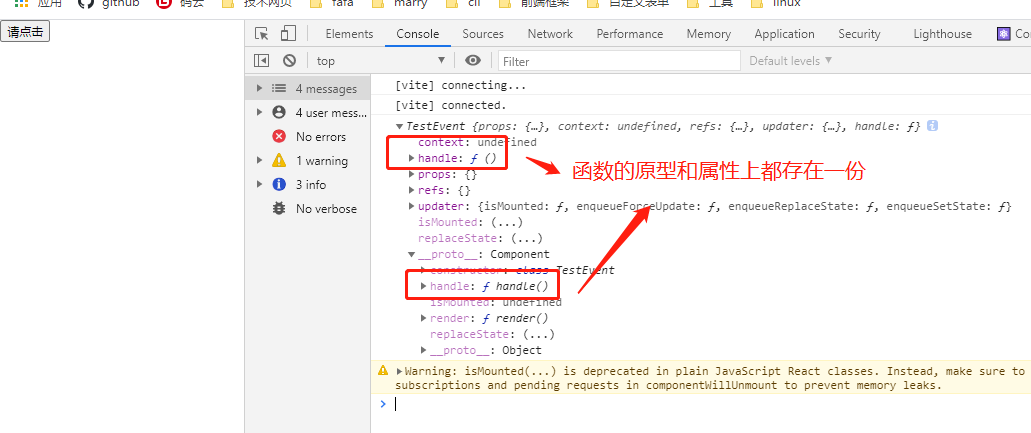The image size is (1031, 433).
Task: Open the Security tab
Action: 859,34
